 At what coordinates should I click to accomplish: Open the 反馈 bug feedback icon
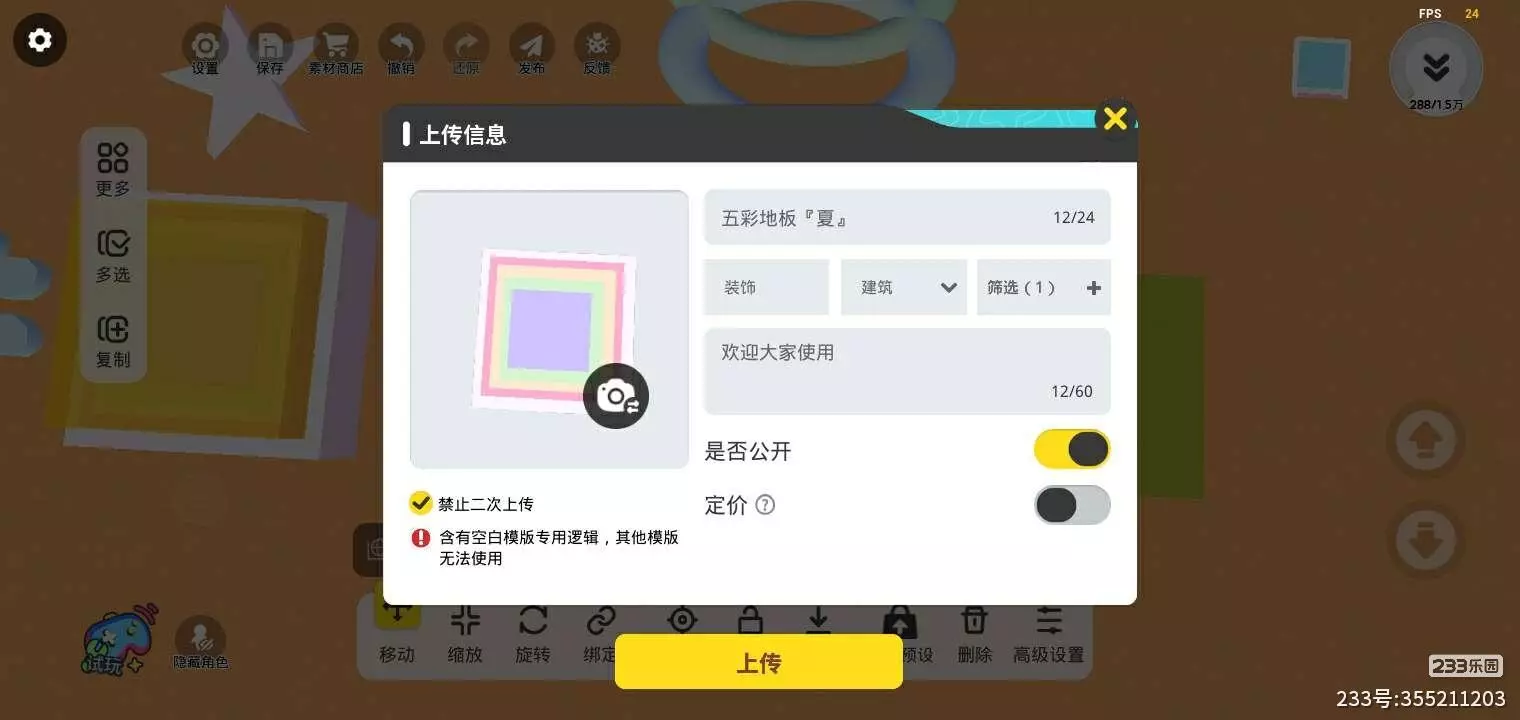pos(597,48)
